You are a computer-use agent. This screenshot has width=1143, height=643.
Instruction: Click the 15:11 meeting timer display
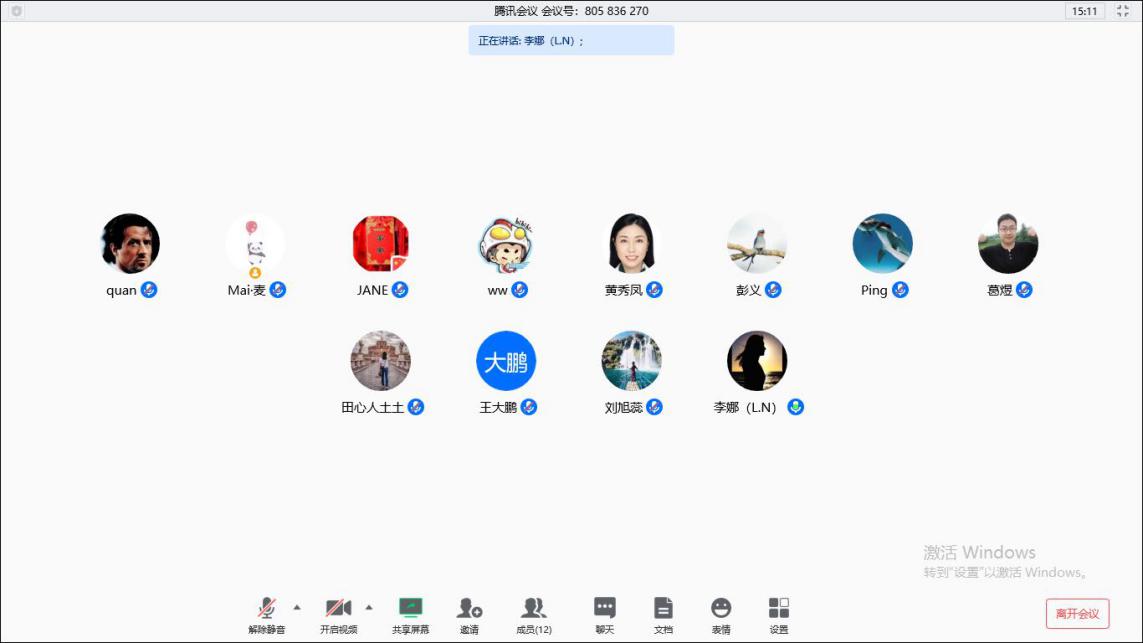(1084, 11)
